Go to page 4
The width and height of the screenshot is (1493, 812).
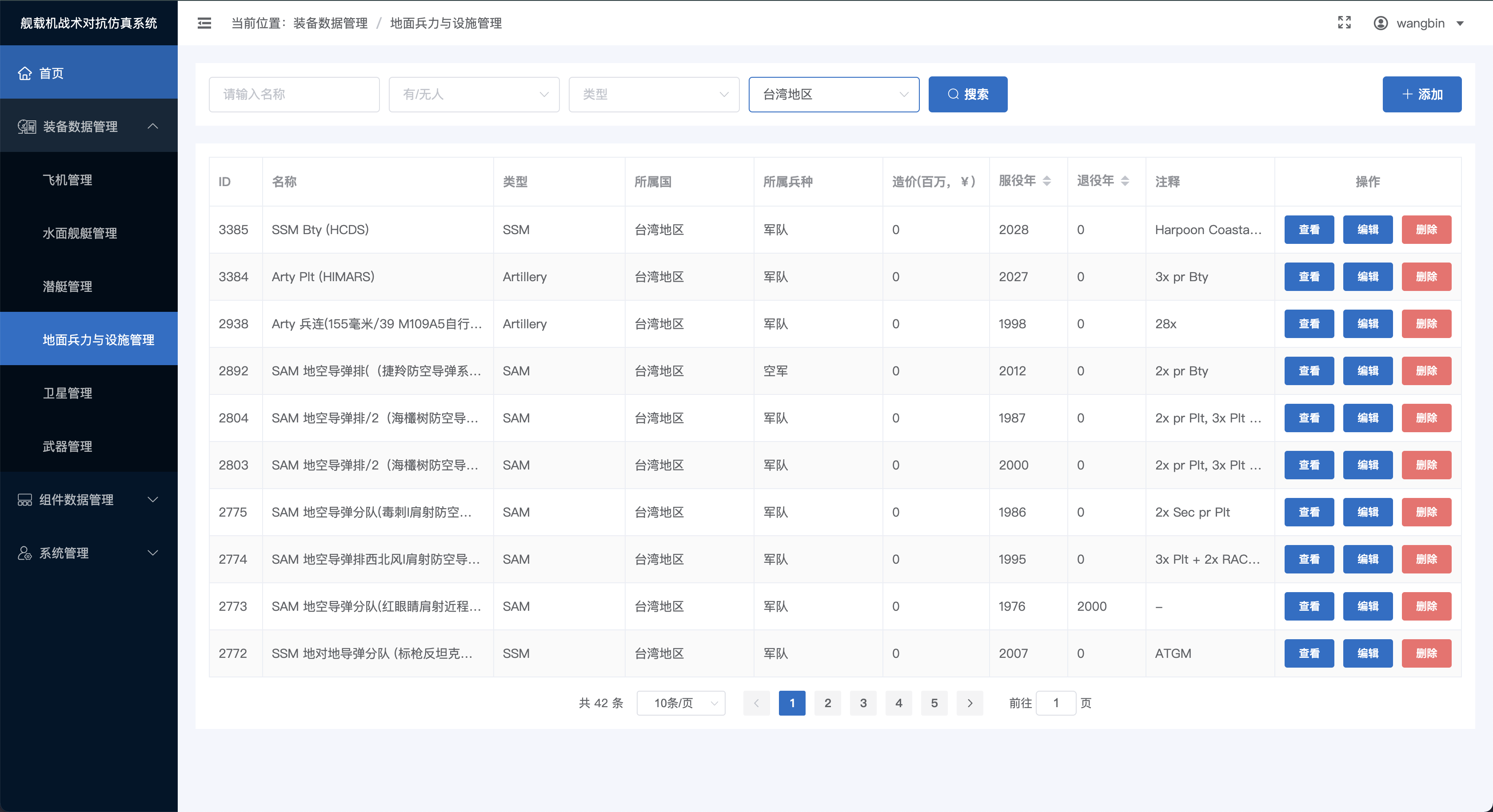tap(898, 703)
